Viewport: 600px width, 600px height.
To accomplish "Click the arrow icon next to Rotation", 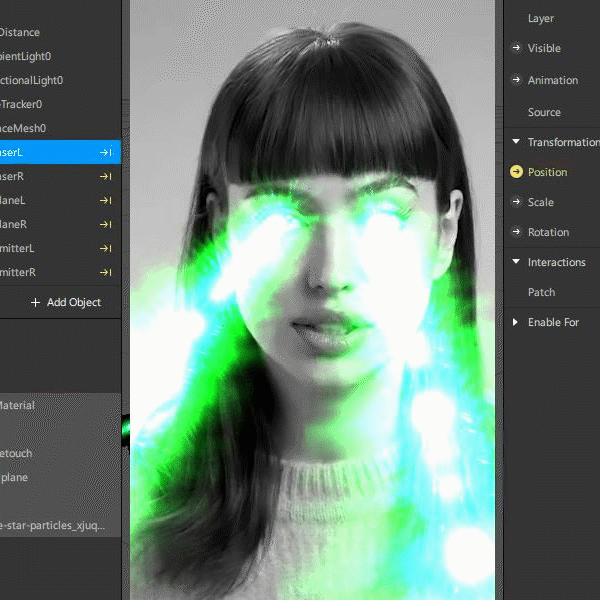I will point(516,232).
